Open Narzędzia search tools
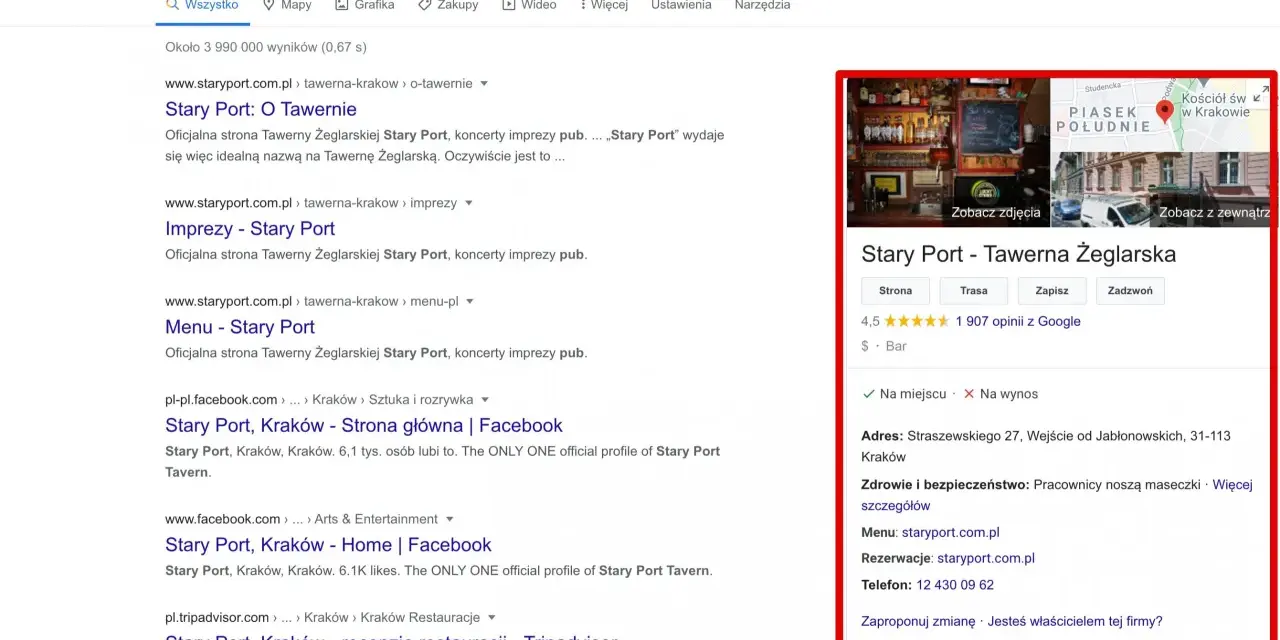 click(x=762, y=5)
